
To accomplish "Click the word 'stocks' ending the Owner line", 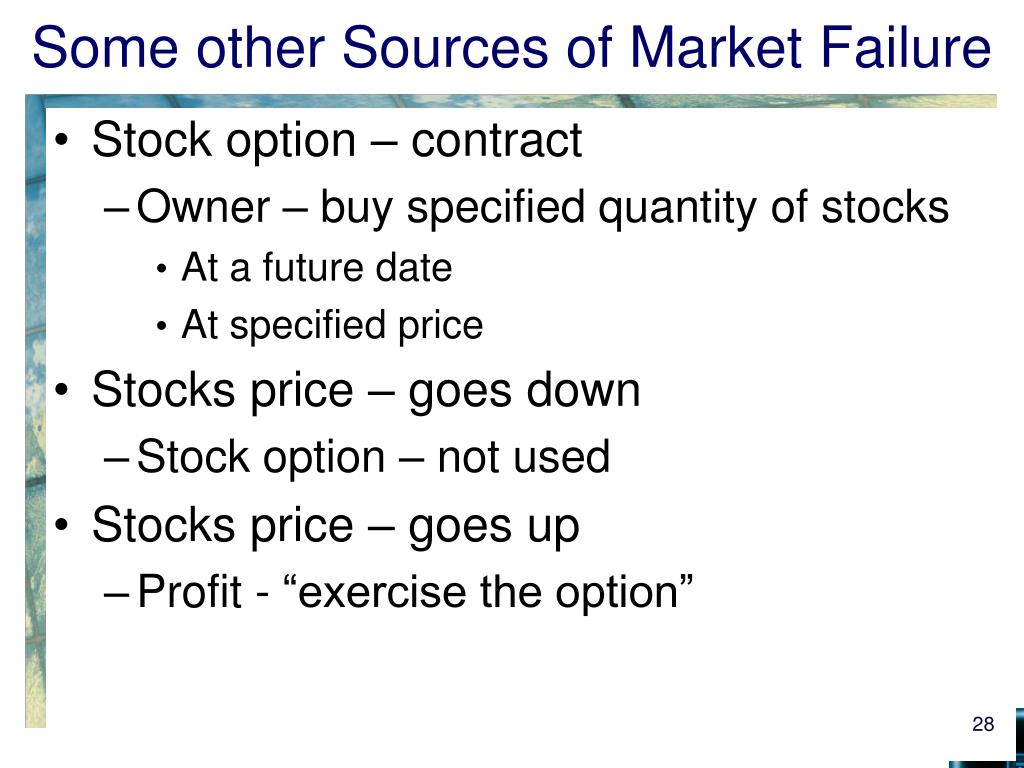I will pyautogui.click(x=884, y=208).
